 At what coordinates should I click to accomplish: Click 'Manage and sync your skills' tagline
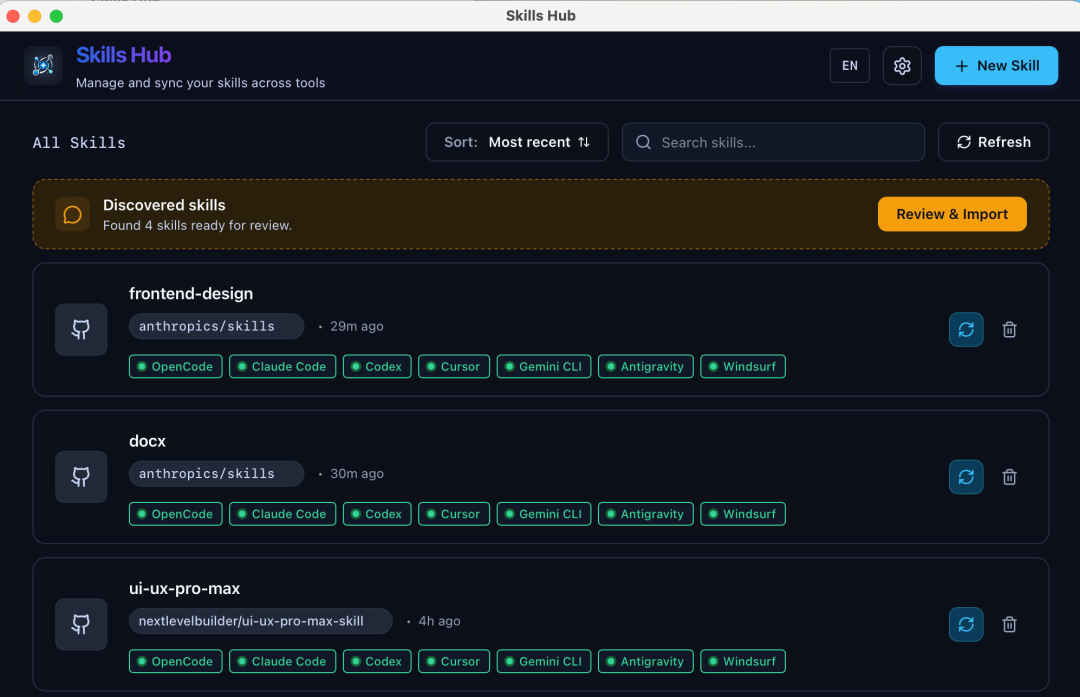[200, 83]
